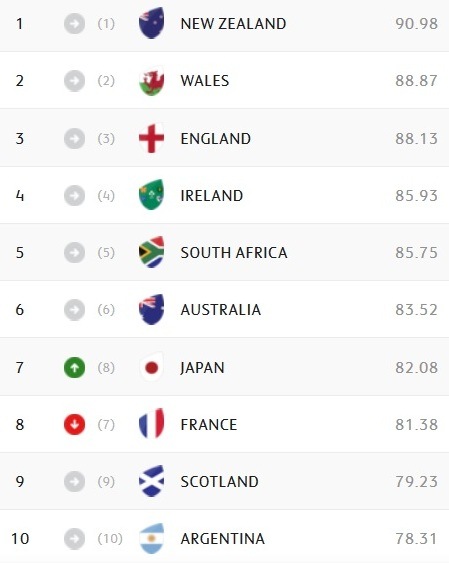Click England's previous rank (3) label
Image resolution: width=449 pixels, height=563 pixels.
[x=106, y=139]
